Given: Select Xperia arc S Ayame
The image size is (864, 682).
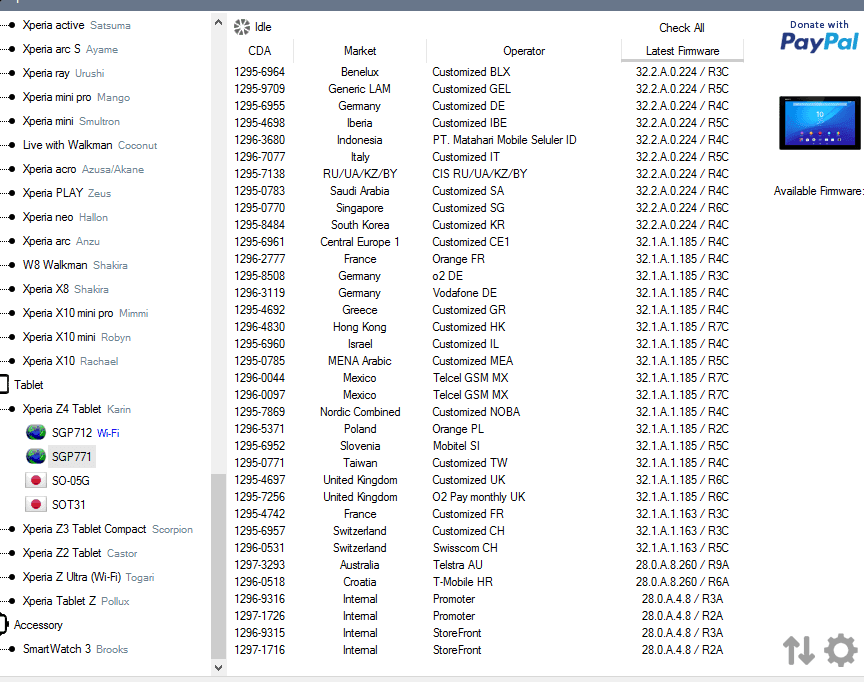Looking at the screenshot, I should coord(70,49).
